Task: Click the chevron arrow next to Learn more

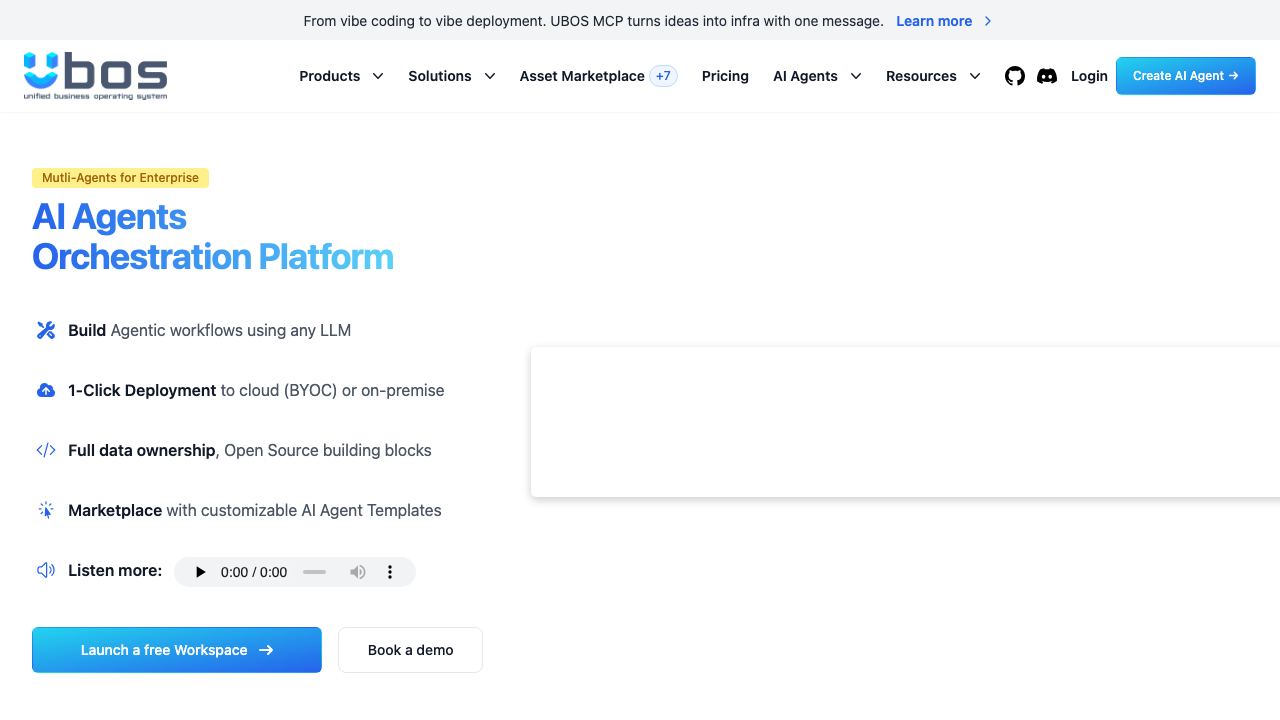Action: 988,21
